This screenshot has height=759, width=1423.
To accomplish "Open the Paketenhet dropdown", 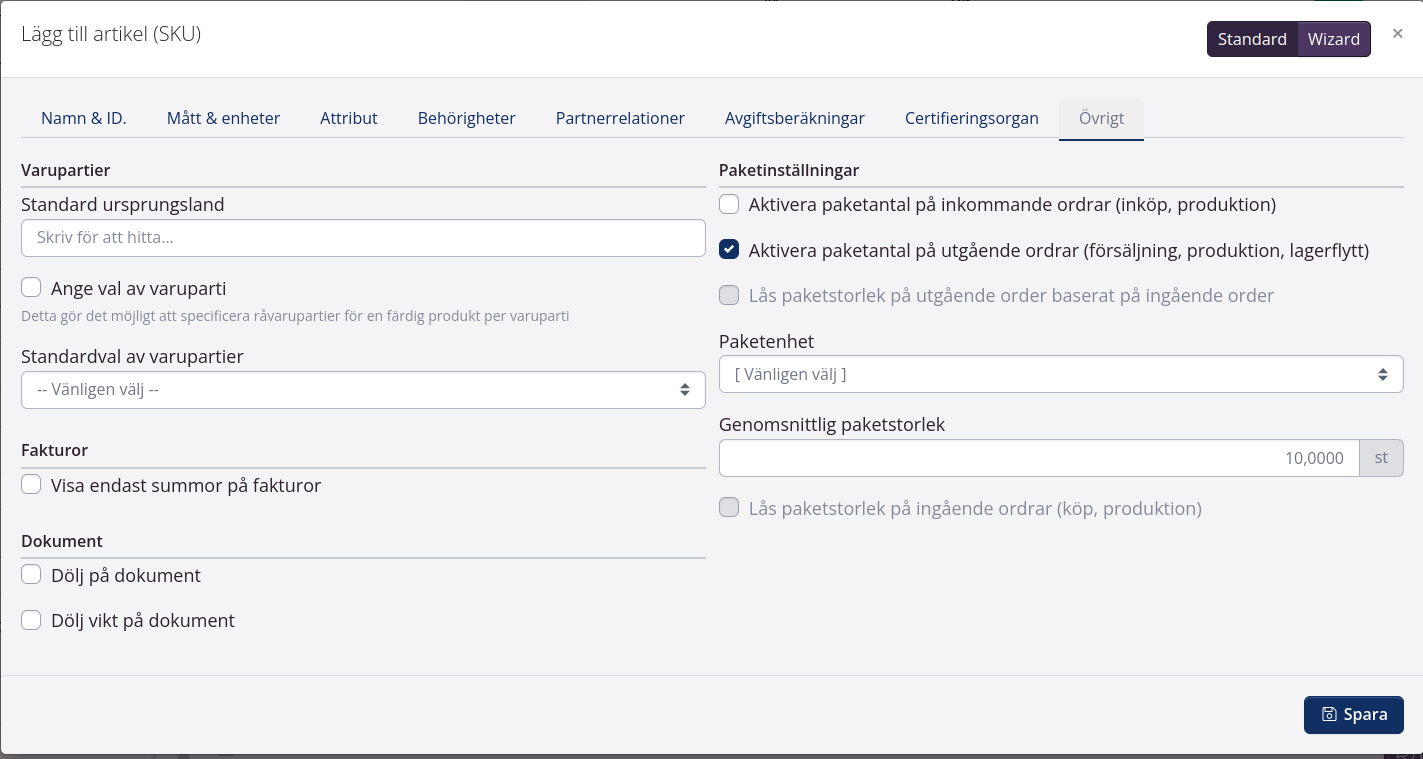I will click(x=1060, y=375).
